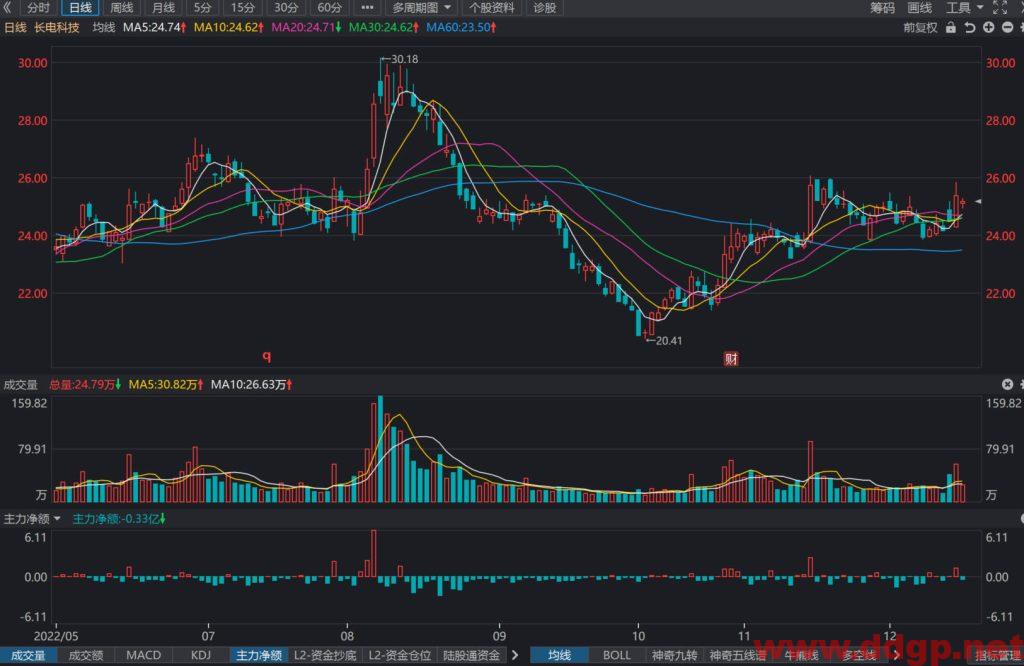Click the 30.18 high price label
Image resolution: width=1024 pixels, height=666 pixels.
coord(405,59)
